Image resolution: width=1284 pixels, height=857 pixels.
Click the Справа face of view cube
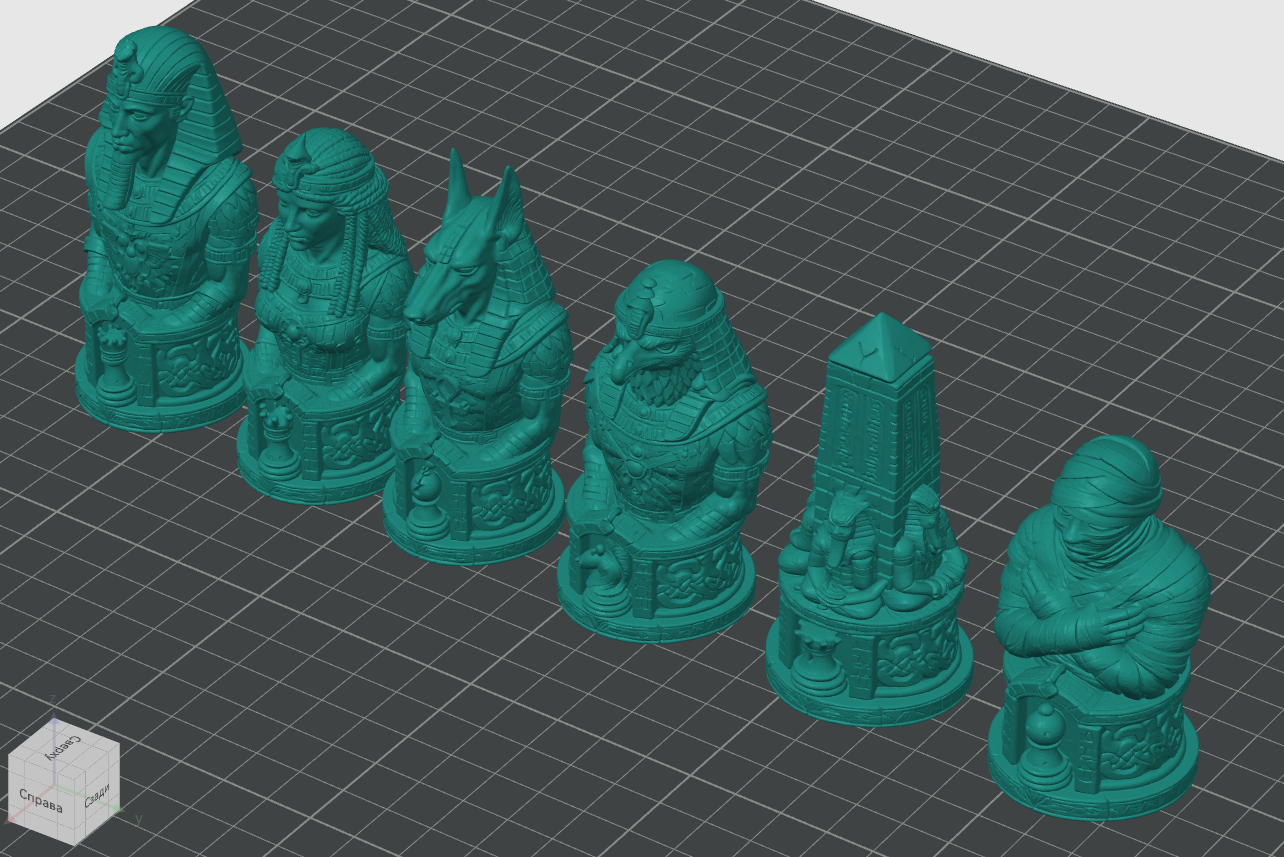point(41,800)
